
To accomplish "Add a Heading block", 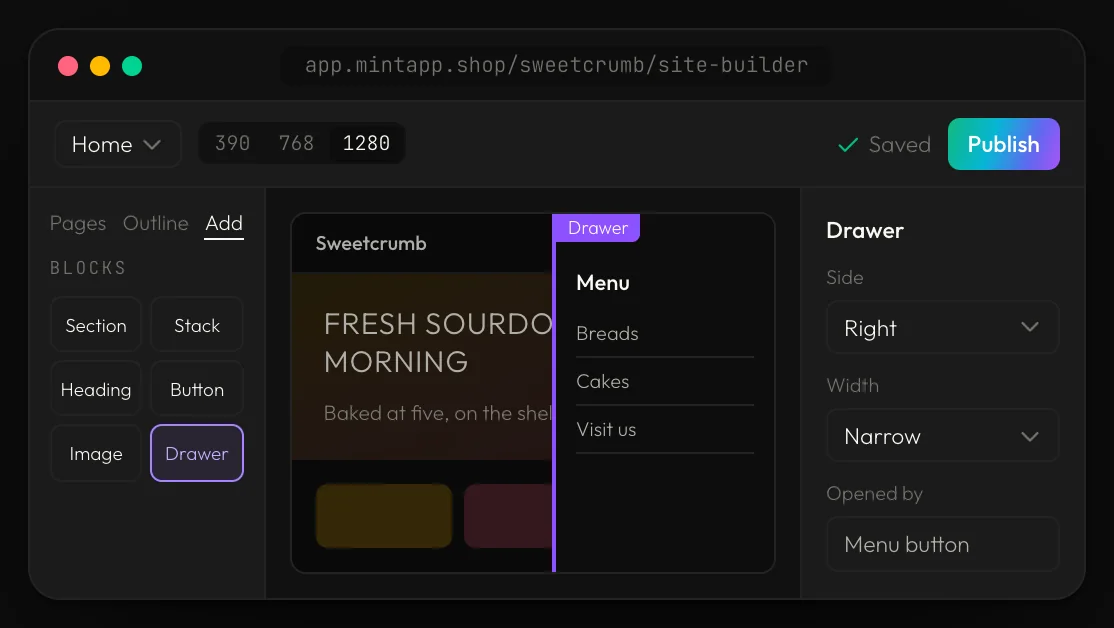I will [96, 389].
